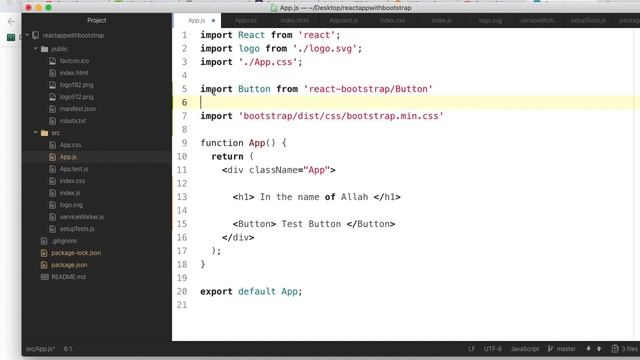Click the document icon in window title bar
Screen dimensions: 640x360
(x=274, y=8)
